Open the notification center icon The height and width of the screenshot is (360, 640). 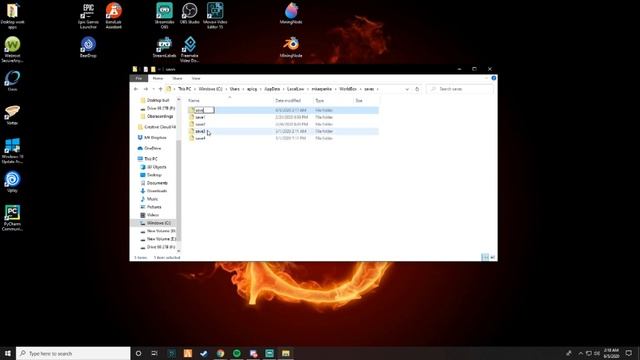pos(629,353)
